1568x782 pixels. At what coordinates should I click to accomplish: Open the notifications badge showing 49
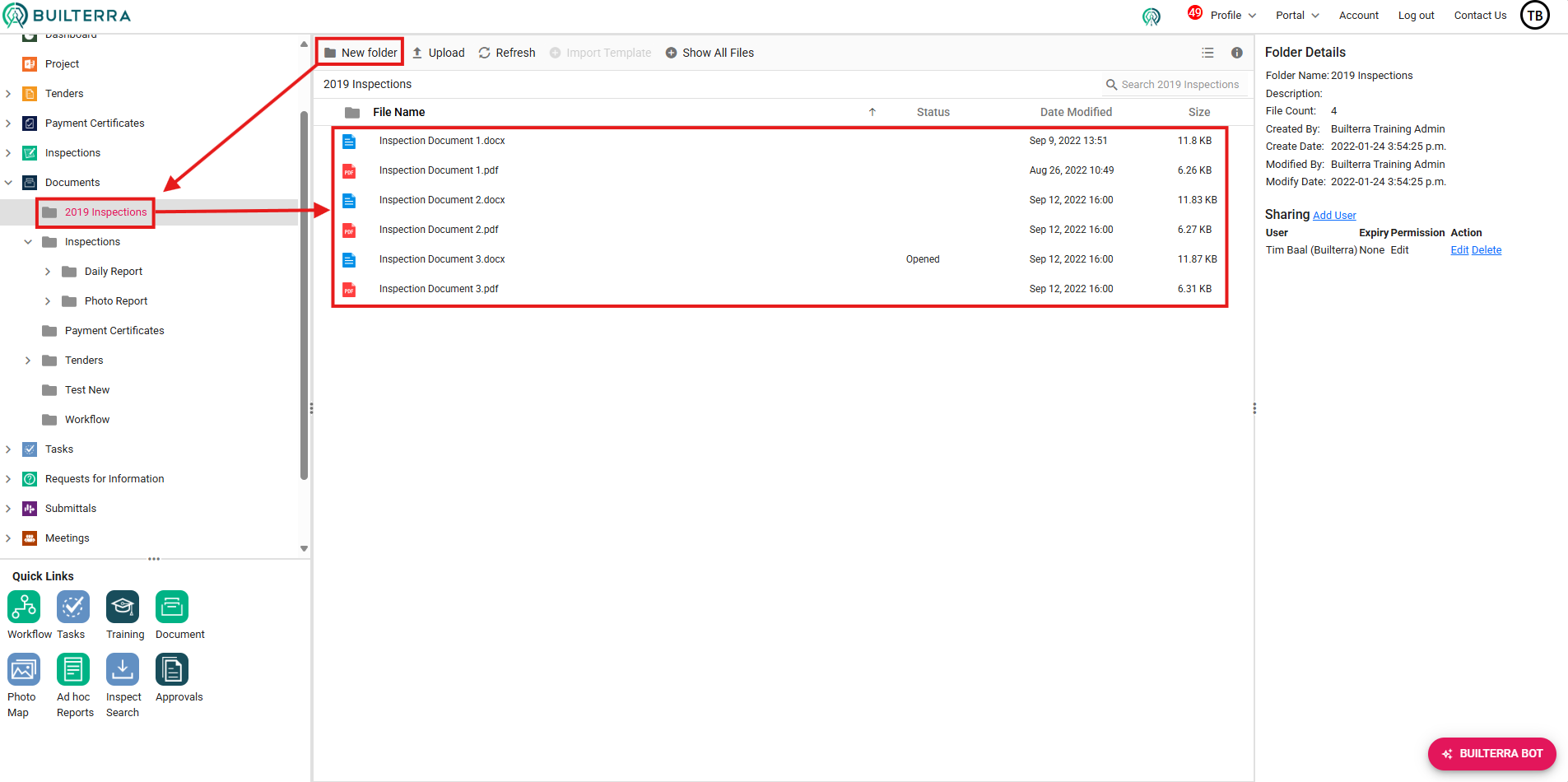pos(1195,12)
